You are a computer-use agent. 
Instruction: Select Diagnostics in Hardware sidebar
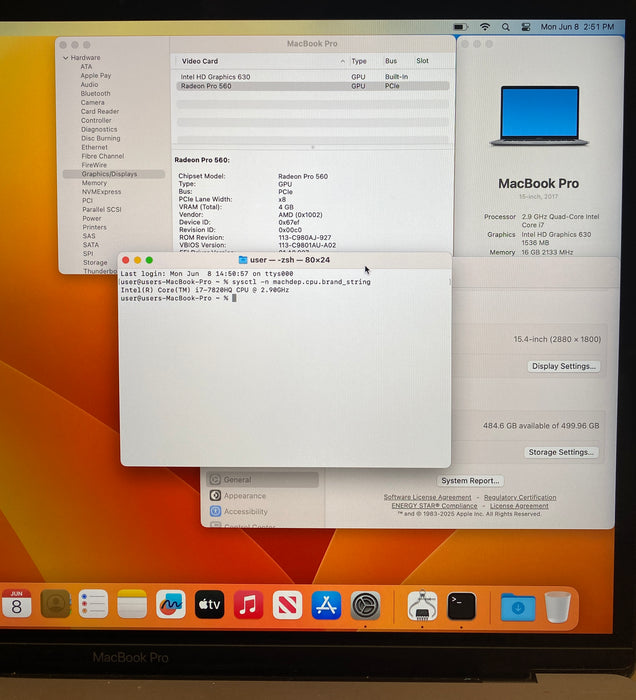pos(99,129)
